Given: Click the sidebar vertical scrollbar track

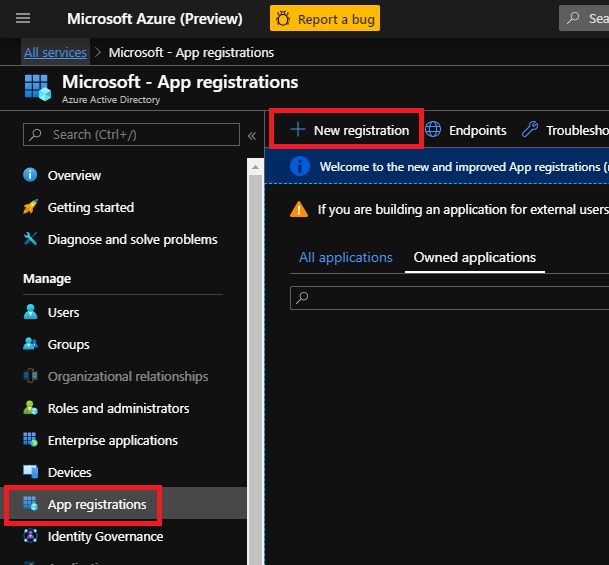Looking at the screenshot, I should click(x=255, y=369).
